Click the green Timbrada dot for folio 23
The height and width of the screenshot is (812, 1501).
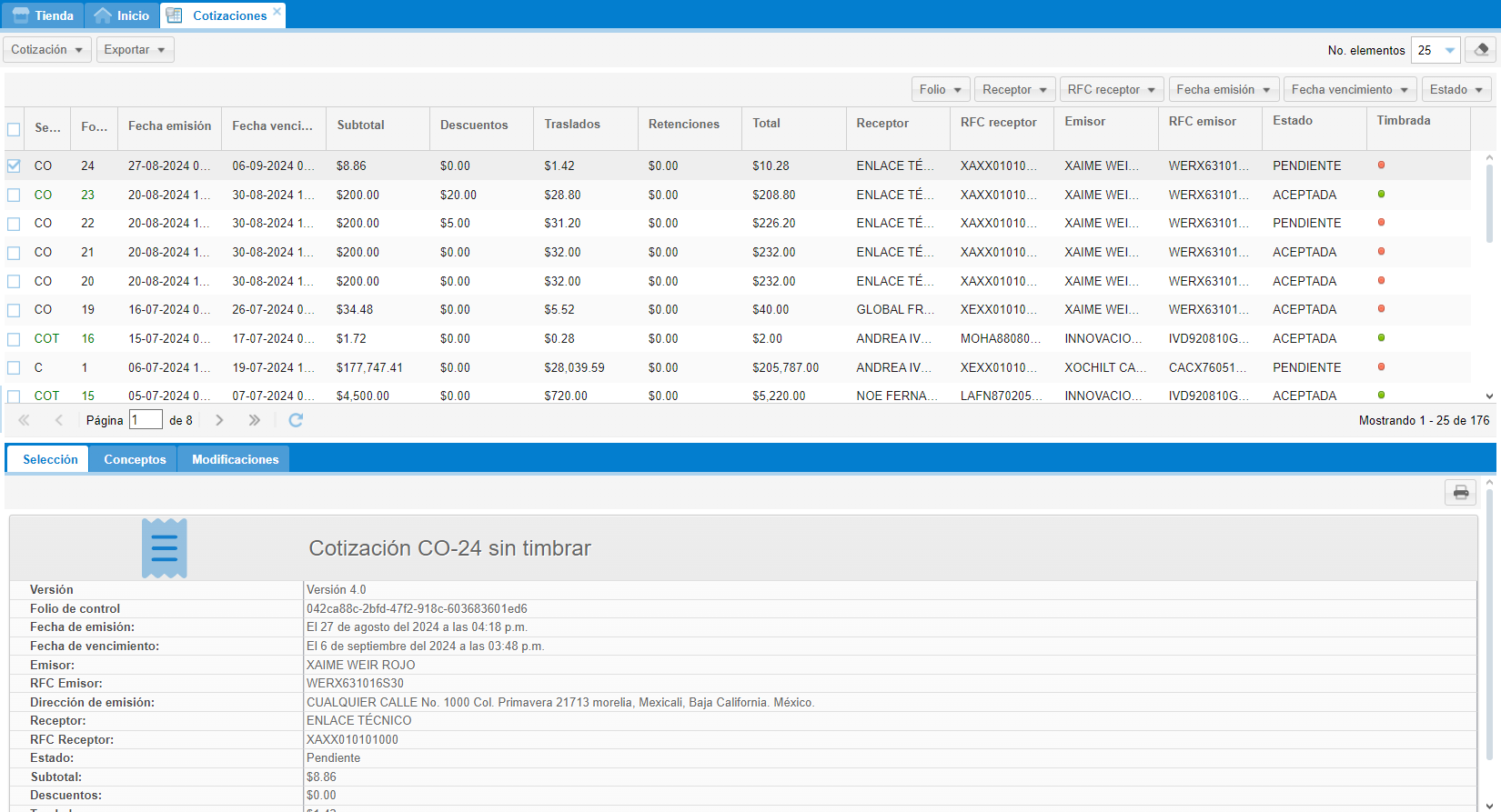(1381, 195)
